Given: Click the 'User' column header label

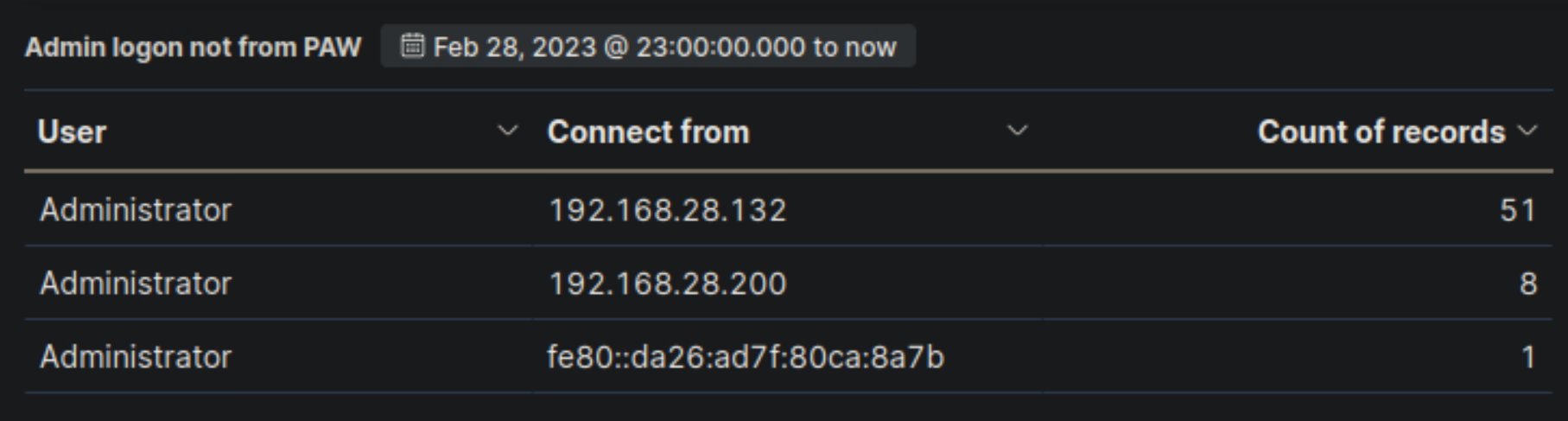Looking at the screenshot, I should (72, 132).
